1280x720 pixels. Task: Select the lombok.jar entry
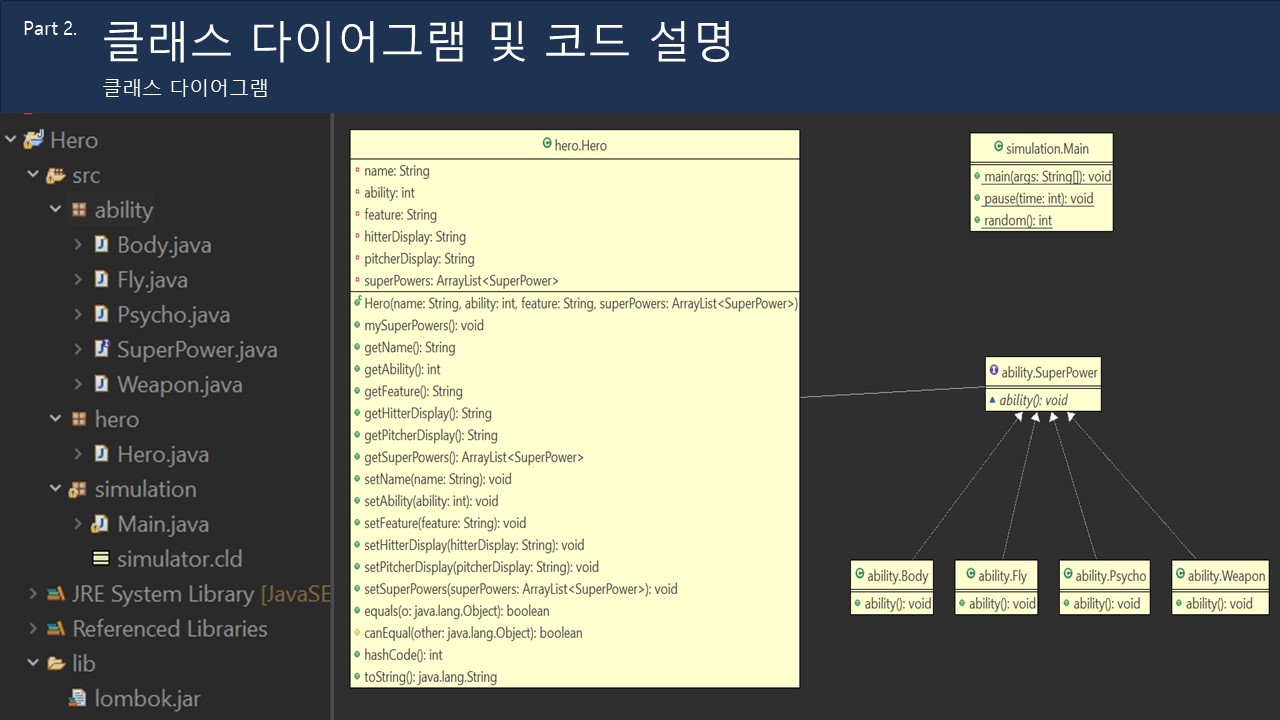[x=148, y=698]
